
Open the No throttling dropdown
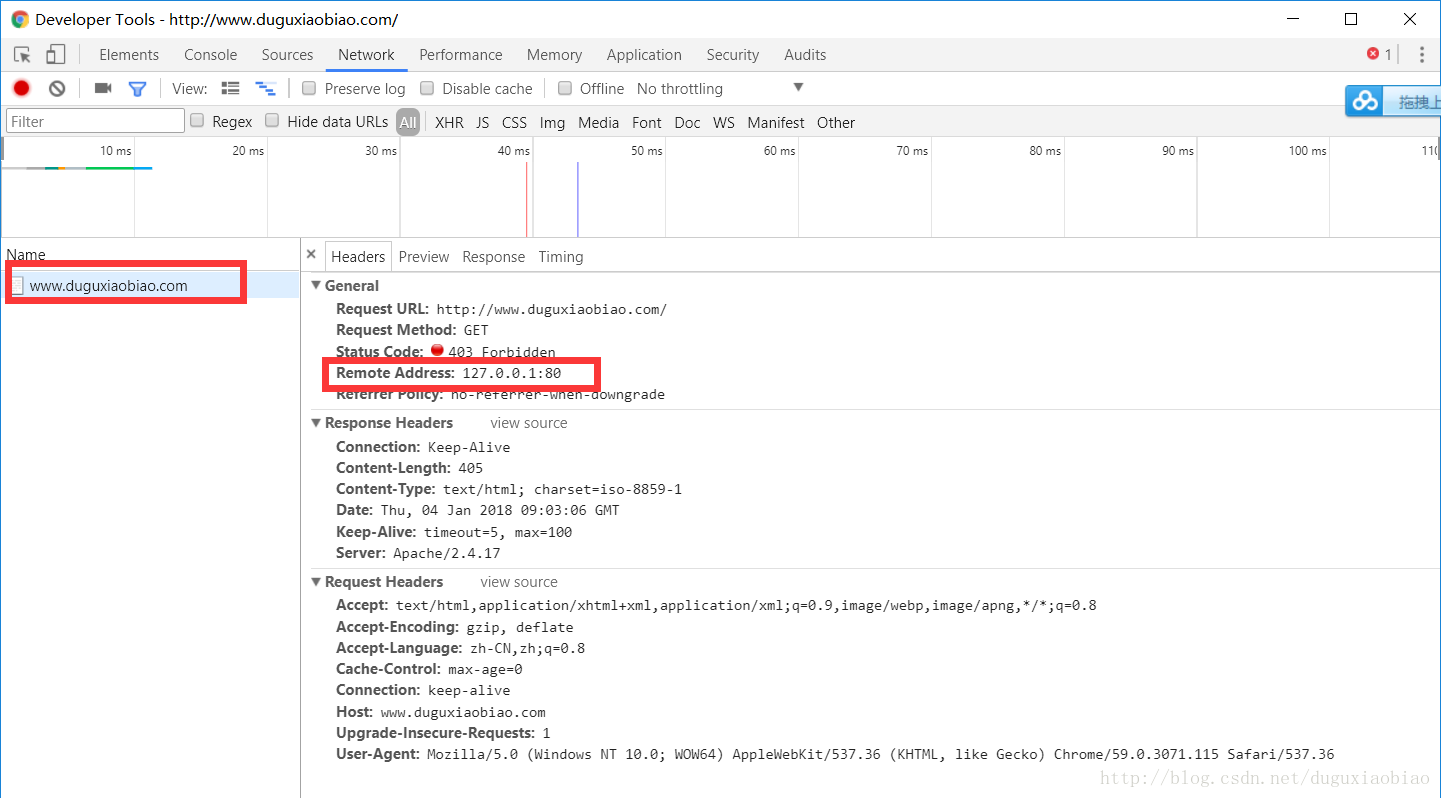tap(720, 88)
